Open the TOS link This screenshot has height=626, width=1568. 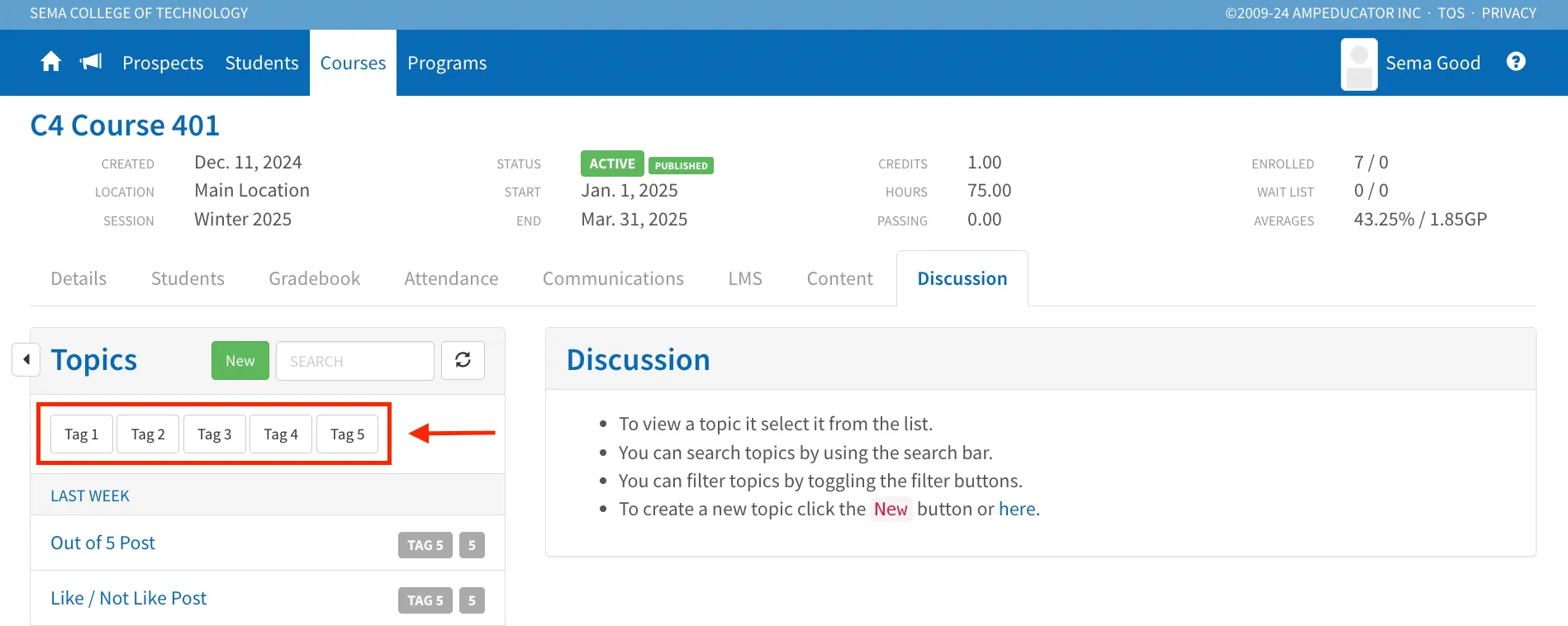[1451, 13]
